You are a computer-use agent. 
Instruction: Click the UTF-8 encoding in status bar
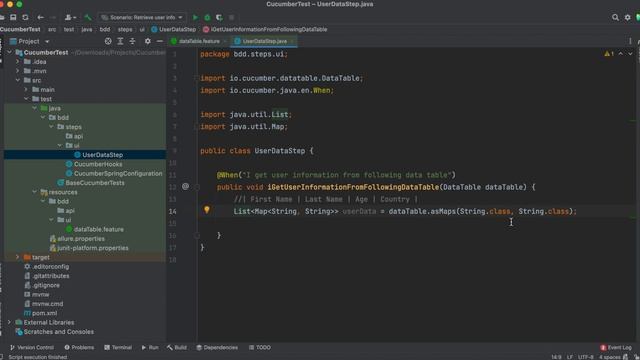(x=586, y=357)
